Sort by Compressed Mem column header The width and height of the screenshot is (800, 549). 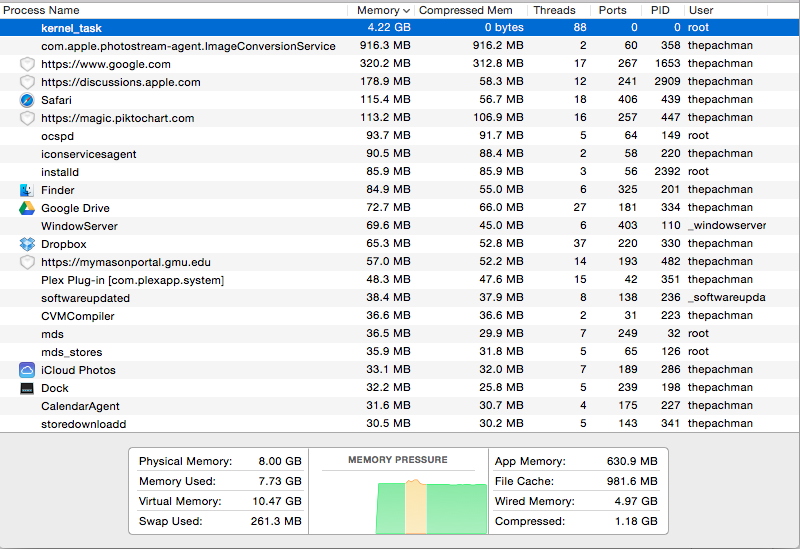pyautogui.click(x=465, y=10)
